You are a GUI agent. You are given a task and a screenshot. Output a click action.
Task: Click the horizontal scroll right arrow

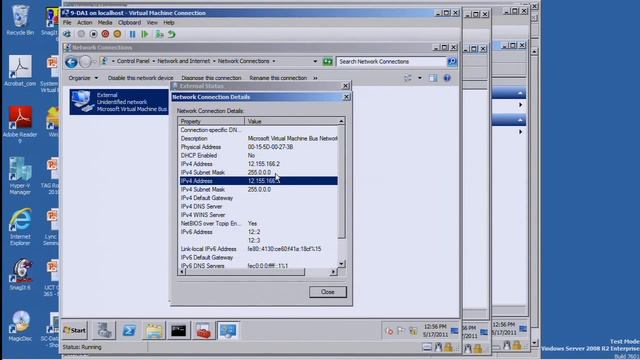(333, 272)
